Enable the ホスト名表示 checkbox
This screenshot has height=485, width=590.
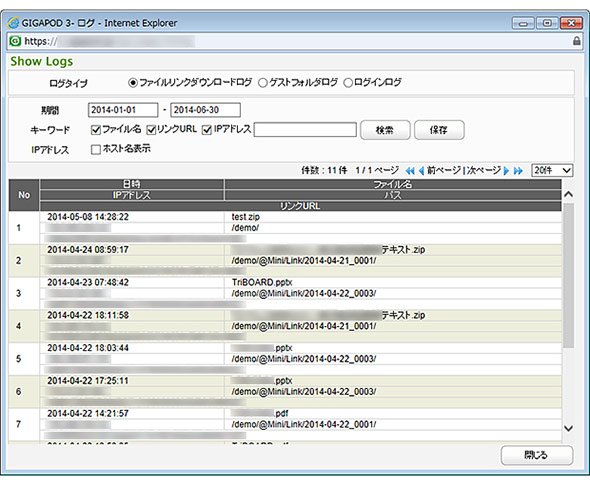click(x=96, y=150)
